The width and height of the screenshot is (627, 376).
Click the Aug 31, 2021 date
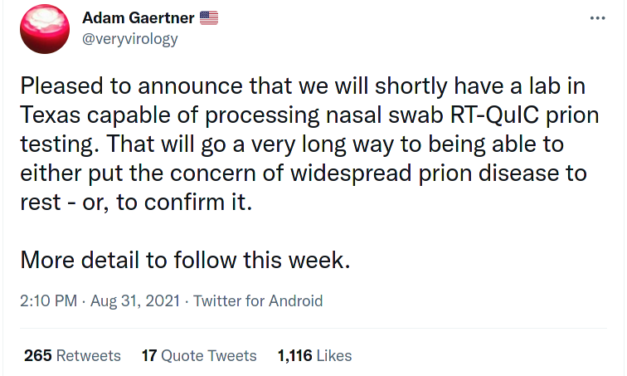point(135,301)
